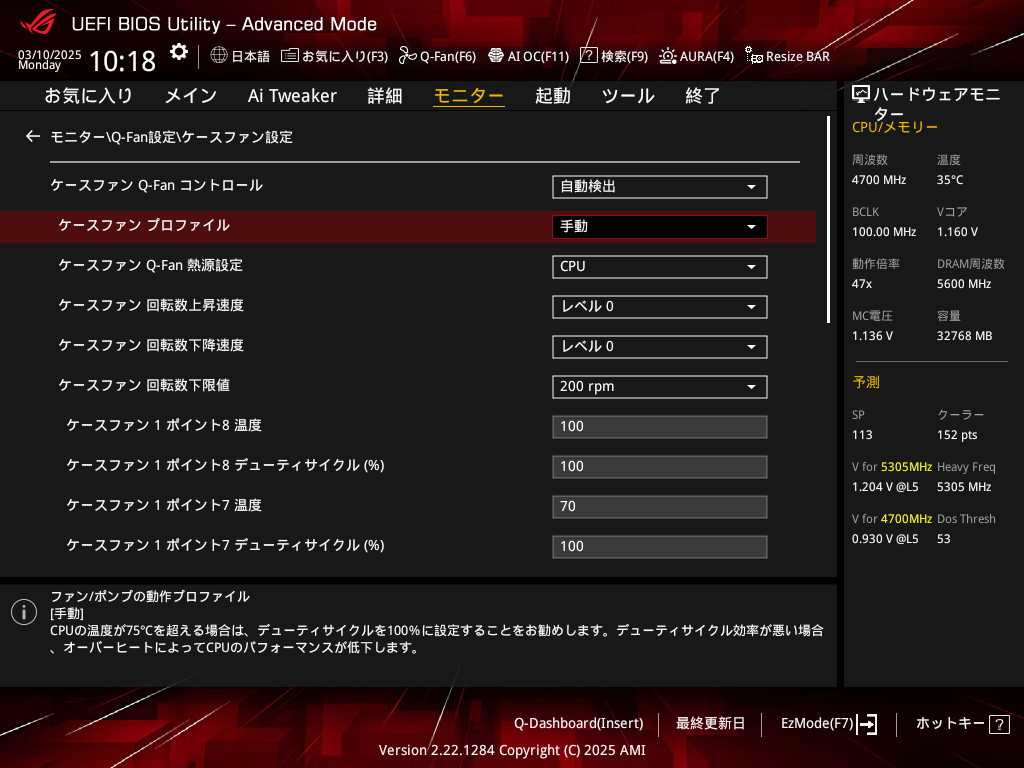Click the date 03/10/2025 Monday
The image size is (1024, 768).
pos(50,59)
